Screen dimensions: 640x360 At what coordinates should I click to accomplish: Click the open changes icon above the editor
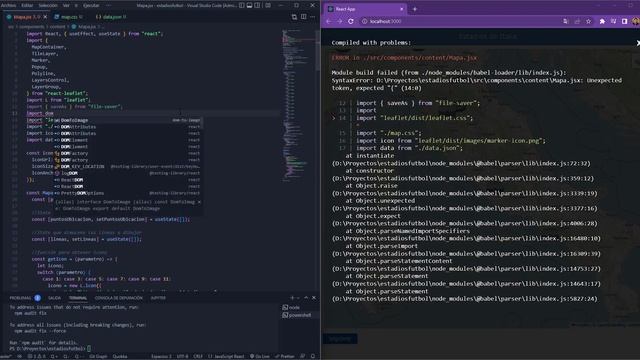click(294, 17)
